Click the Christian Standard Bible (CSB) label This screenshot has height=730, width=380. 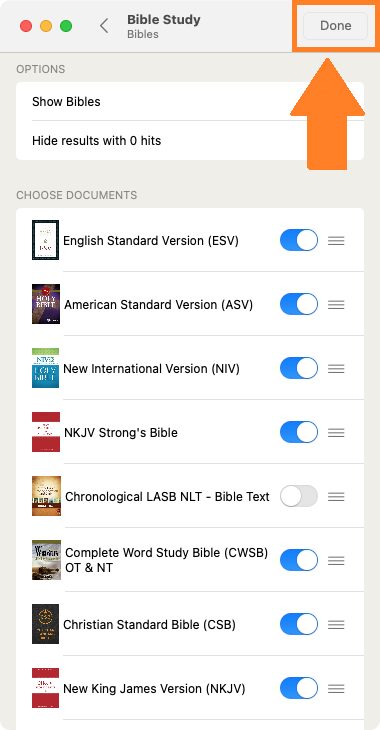click(149, 624)
